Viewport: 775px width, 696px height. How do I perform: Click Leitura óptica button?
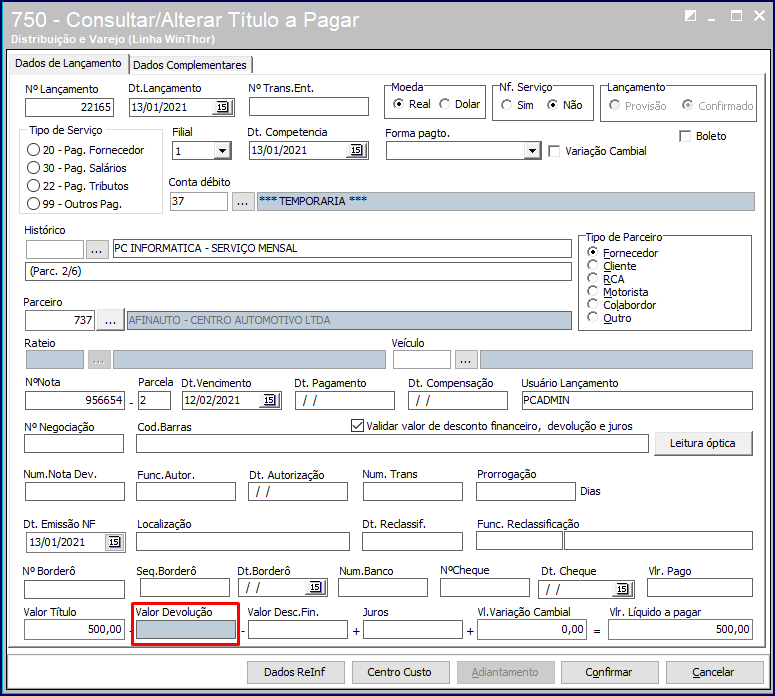[703, 443]
